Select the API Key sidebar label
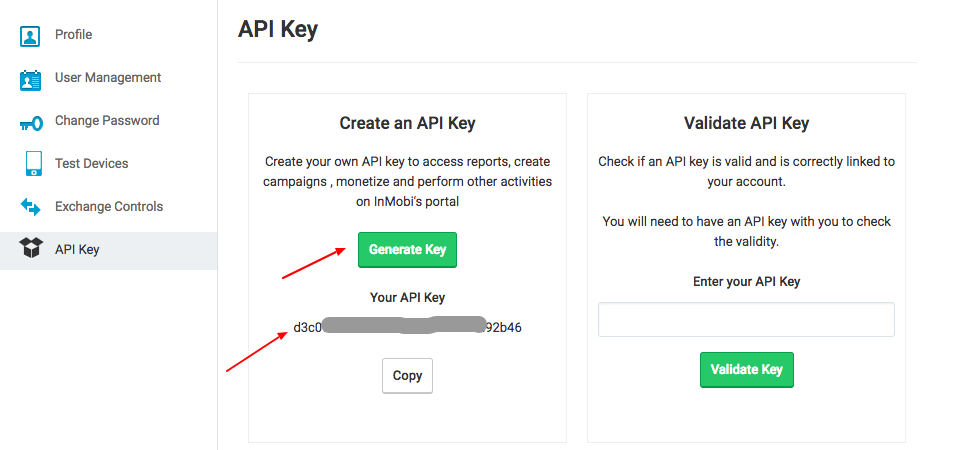The width and height of the screenshot is (972, 450). [77, 250]
